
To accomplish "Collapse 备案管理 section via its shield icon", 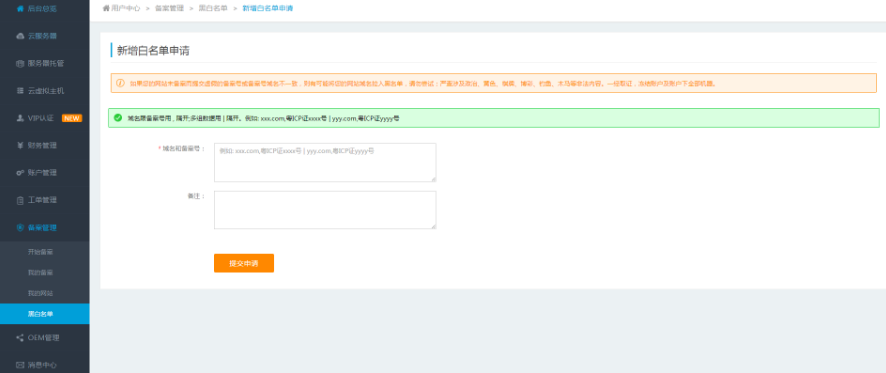I will [x=20, y=228].
